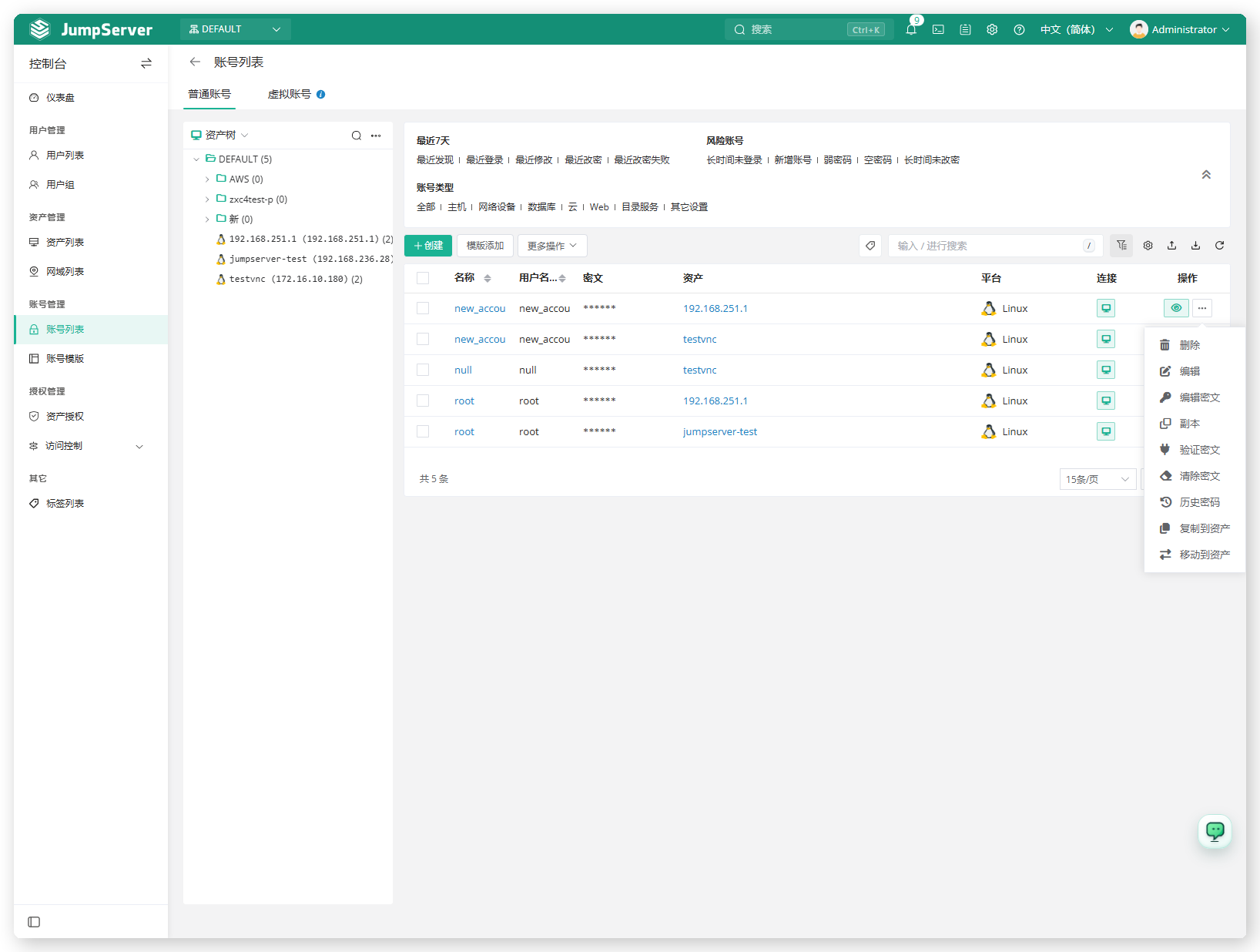Search the asset tree with magnifier icon
The width and height of the screenshot is (1260, 952).
pyautogui.click(x=357, y=136)
